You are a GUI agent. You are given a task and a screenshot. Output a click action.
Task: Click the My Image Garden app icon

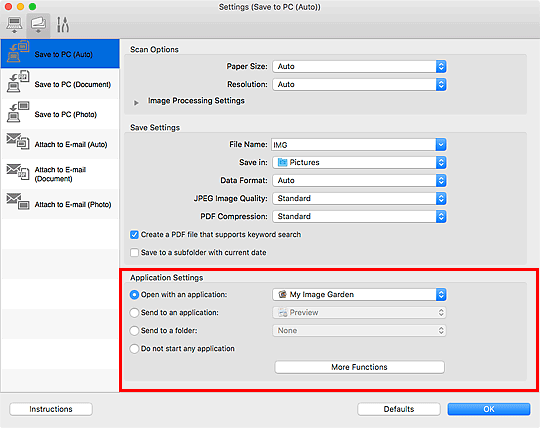coord(282,294)
